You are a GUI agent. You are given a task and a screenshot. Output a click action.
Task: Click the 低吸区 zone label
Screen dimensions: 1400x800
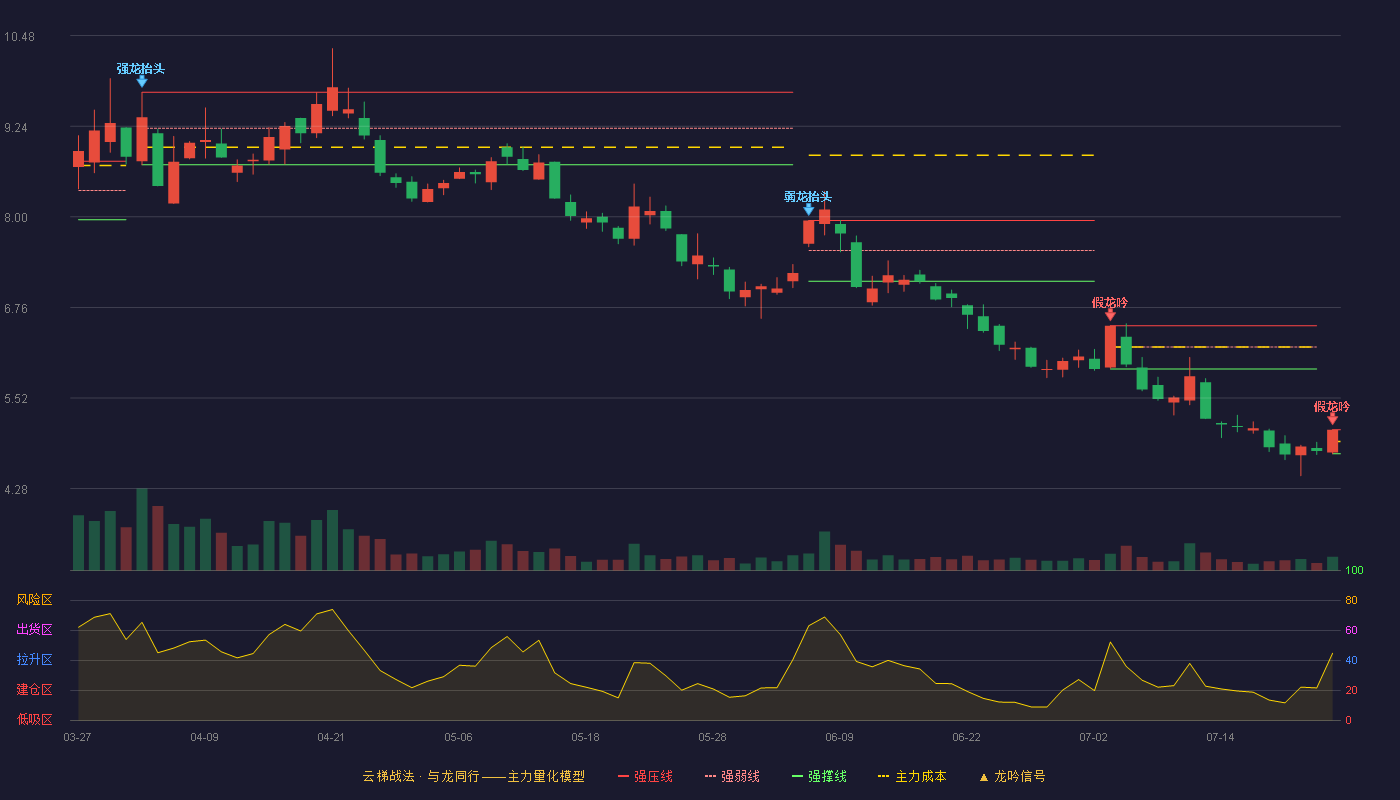click(34, 719)
